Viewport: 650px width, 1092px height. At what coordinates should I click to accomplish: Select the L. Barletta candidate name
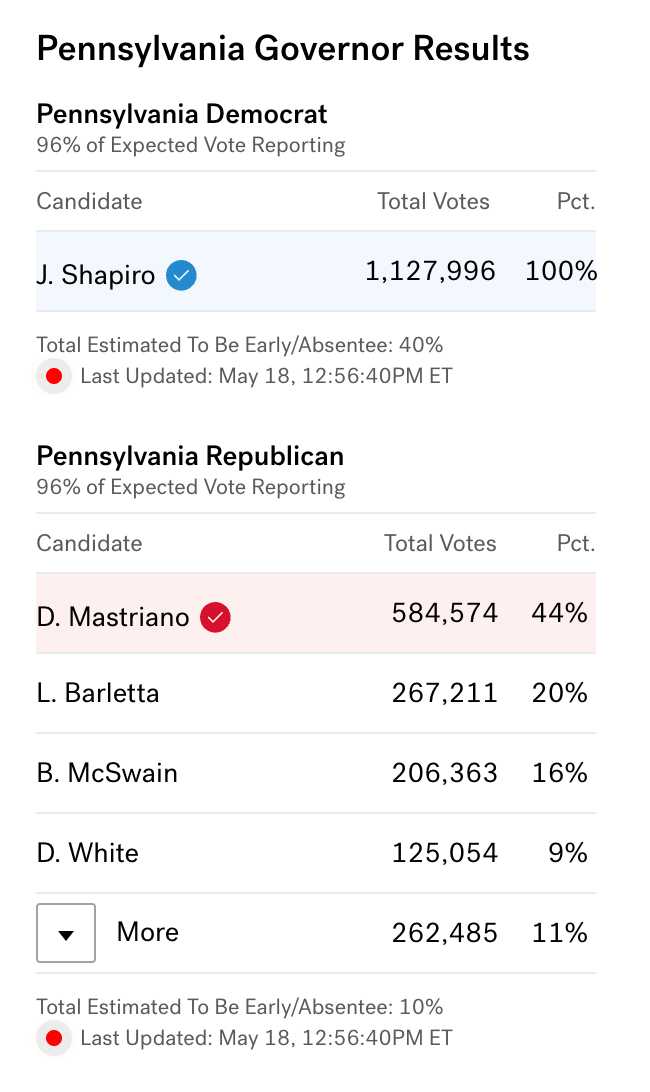[x=98, y=693]
